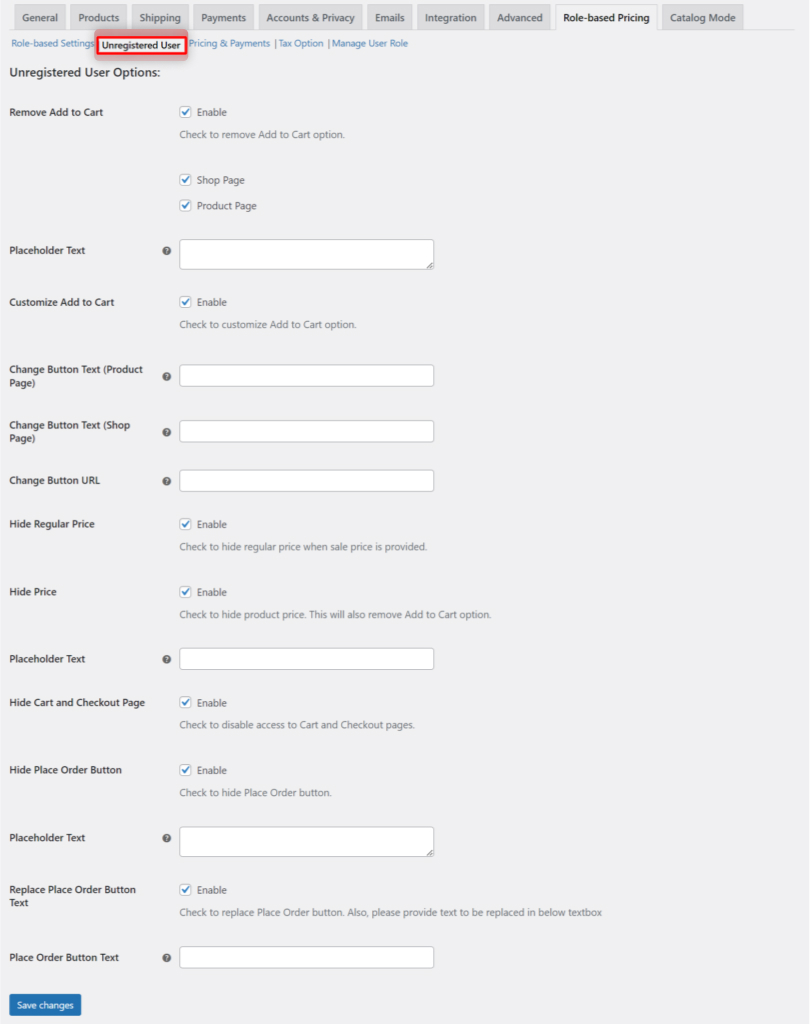
Task: Select the Emails tab
Action: [389, 17]
